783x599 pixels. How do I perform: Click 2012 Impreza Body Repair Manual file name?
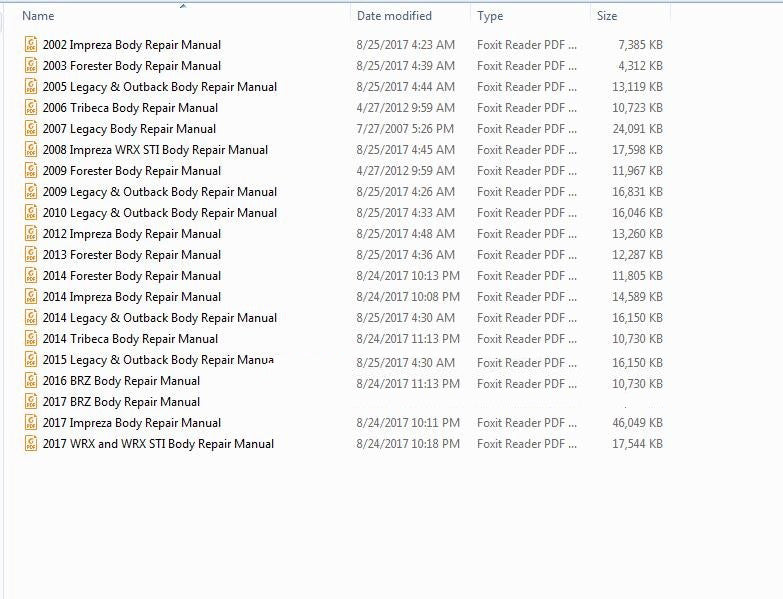click(131, 234)
